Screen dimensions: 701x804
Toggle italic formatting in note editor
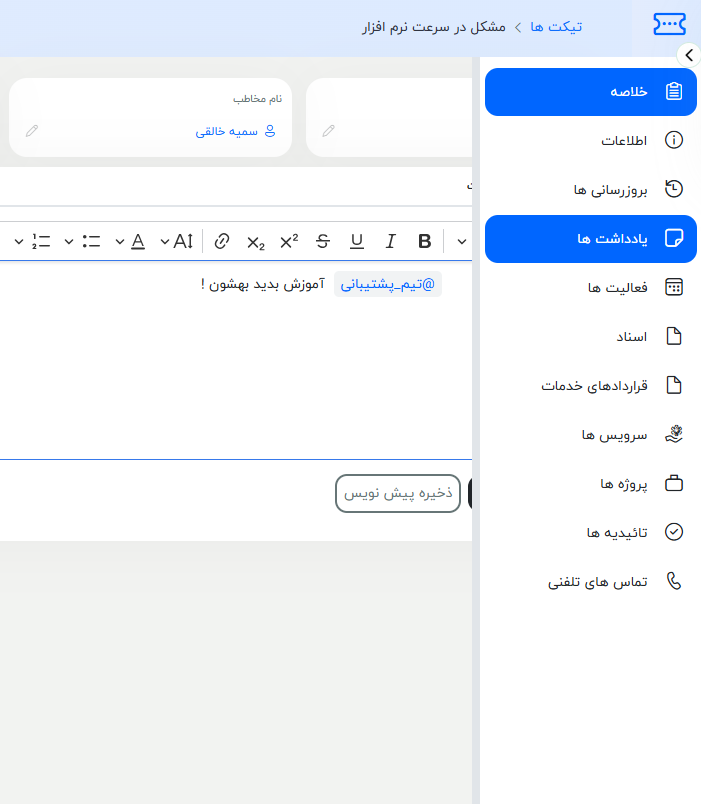[x=391, y=241]
